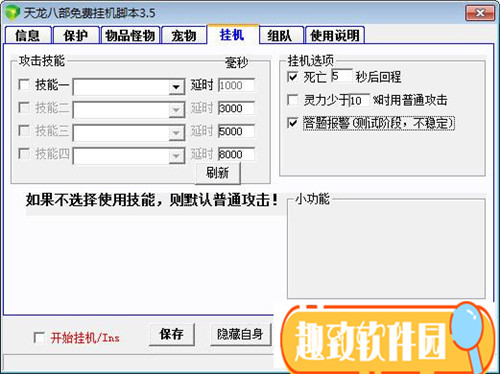Viewport: 500px width, 374px height.
Task: Disable 答题报警 checkbox
Action: (x=292, y=123)
